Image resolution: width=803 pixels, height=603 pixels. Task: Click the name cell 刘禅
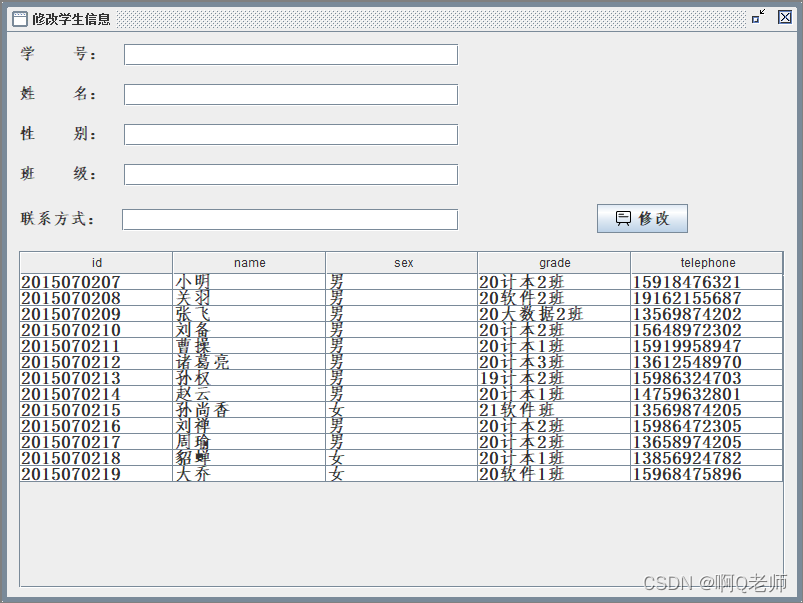(x=249, y=426)
